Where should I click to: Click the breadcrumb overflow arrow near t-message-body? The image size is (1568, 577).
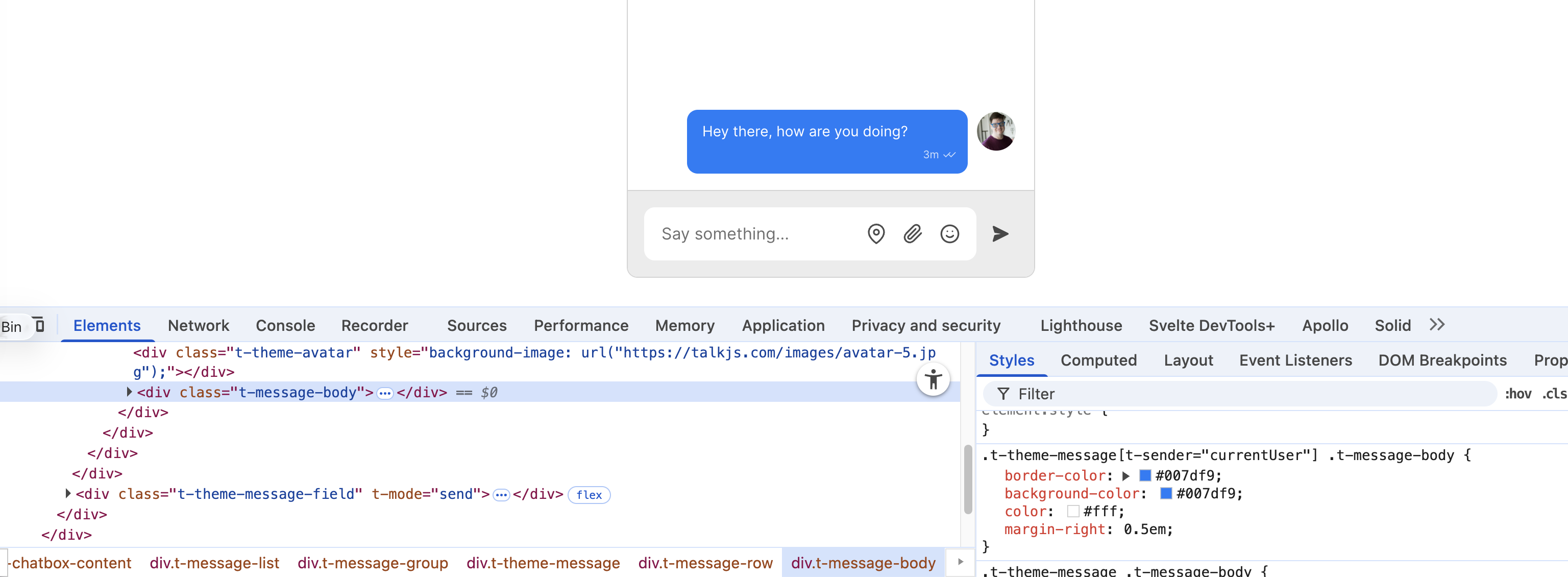click(x=961, y=562)
